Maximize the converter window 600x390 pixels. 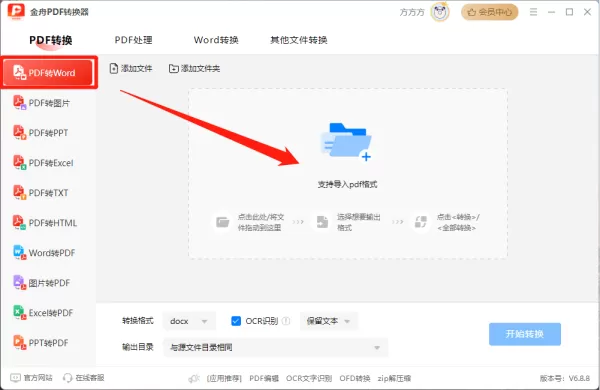(569, 12)
